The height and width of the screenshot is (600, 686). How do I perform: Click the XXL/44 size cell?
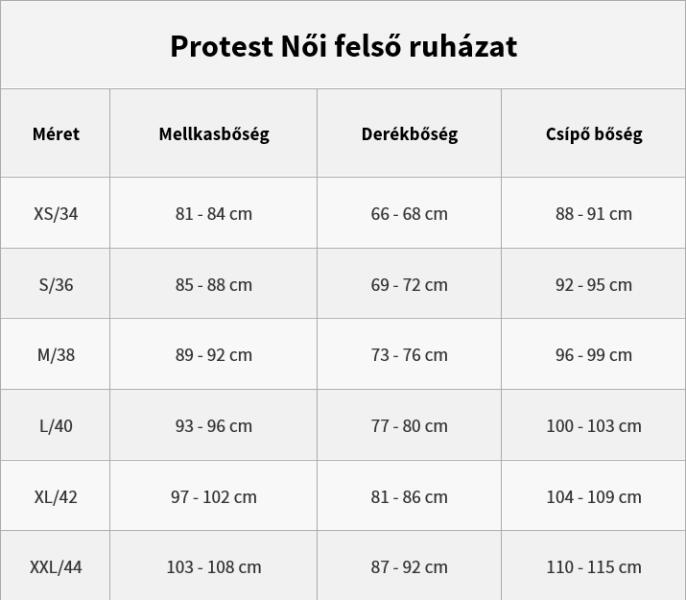(56, 567)
